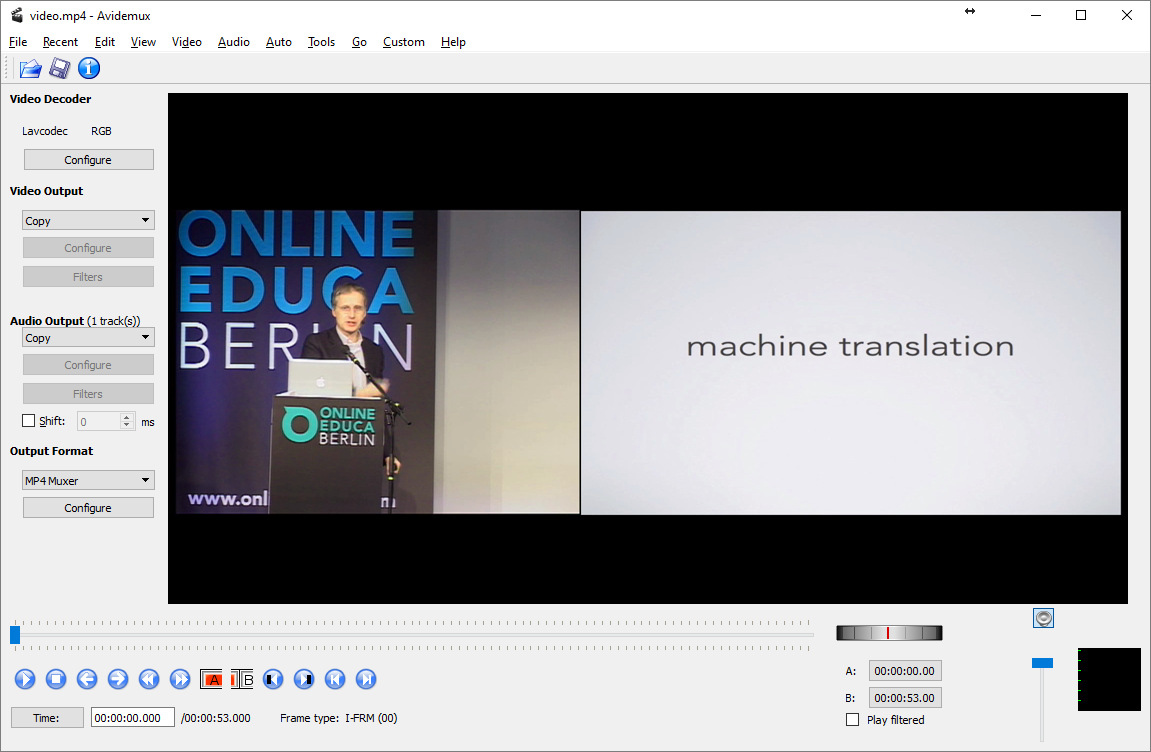The height and width of the screenshot is (752, 1151).
Task: Click the total duration /00:00:53.000 text
Action: coord(216,717)
